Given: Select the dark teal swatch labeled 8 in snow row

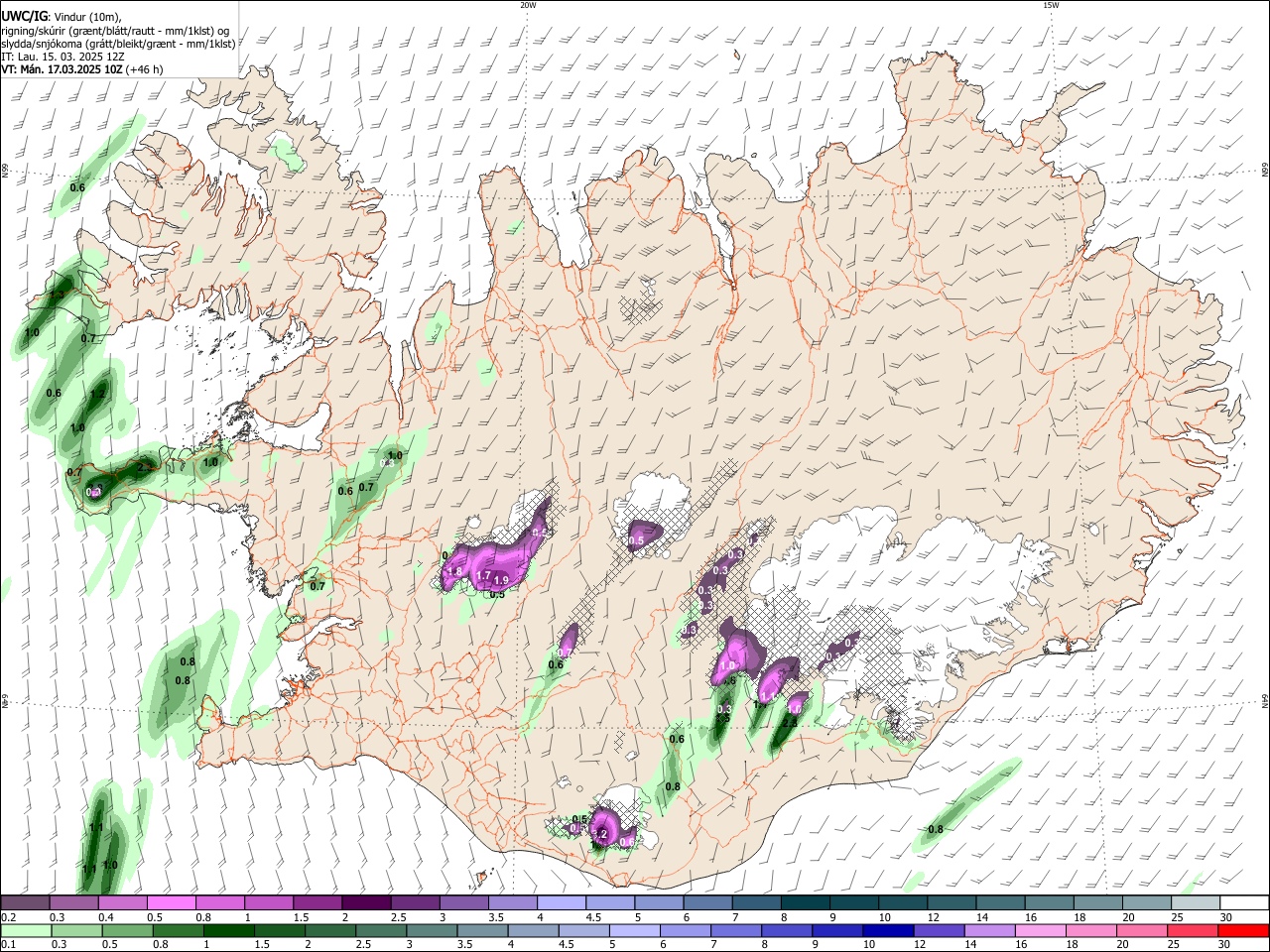Looking at the screenshot, I should point(805,902).
